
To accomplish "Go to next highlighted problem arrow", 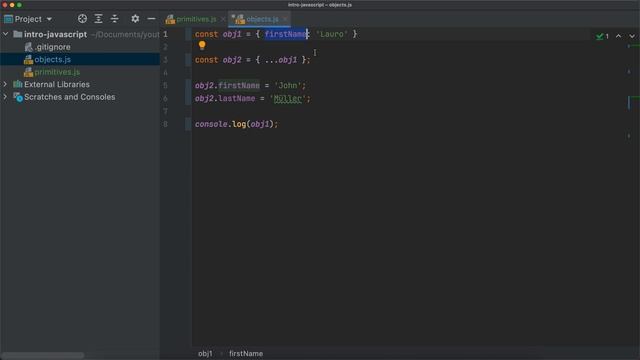I will tap(632, 36).
